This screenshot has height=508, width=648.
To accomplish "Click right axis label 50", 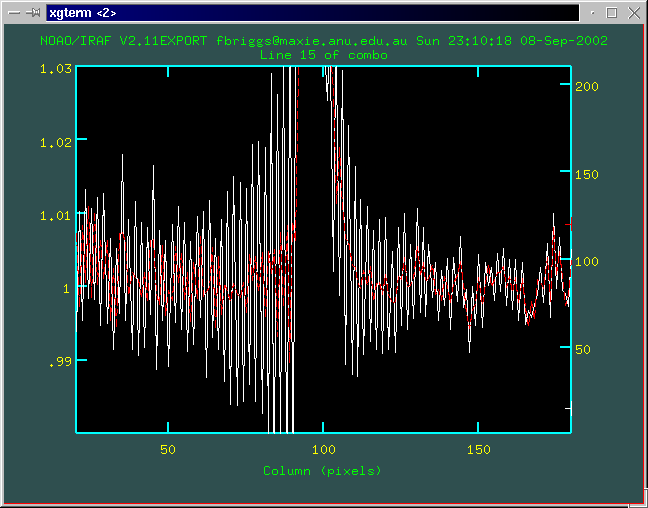I will pos(583,350).
